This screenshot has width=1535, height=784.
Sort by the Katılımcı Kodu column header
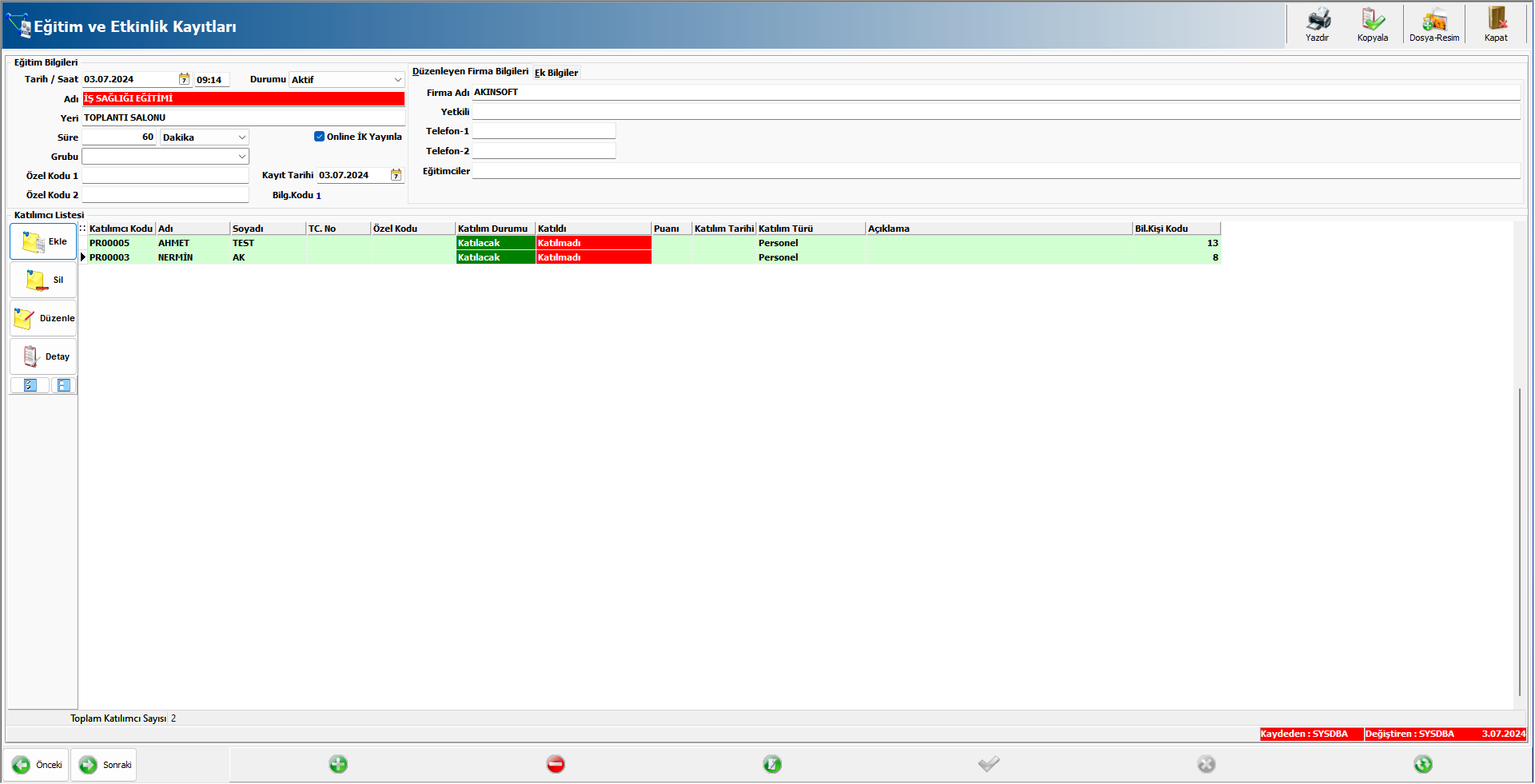(x=121, y=229)
